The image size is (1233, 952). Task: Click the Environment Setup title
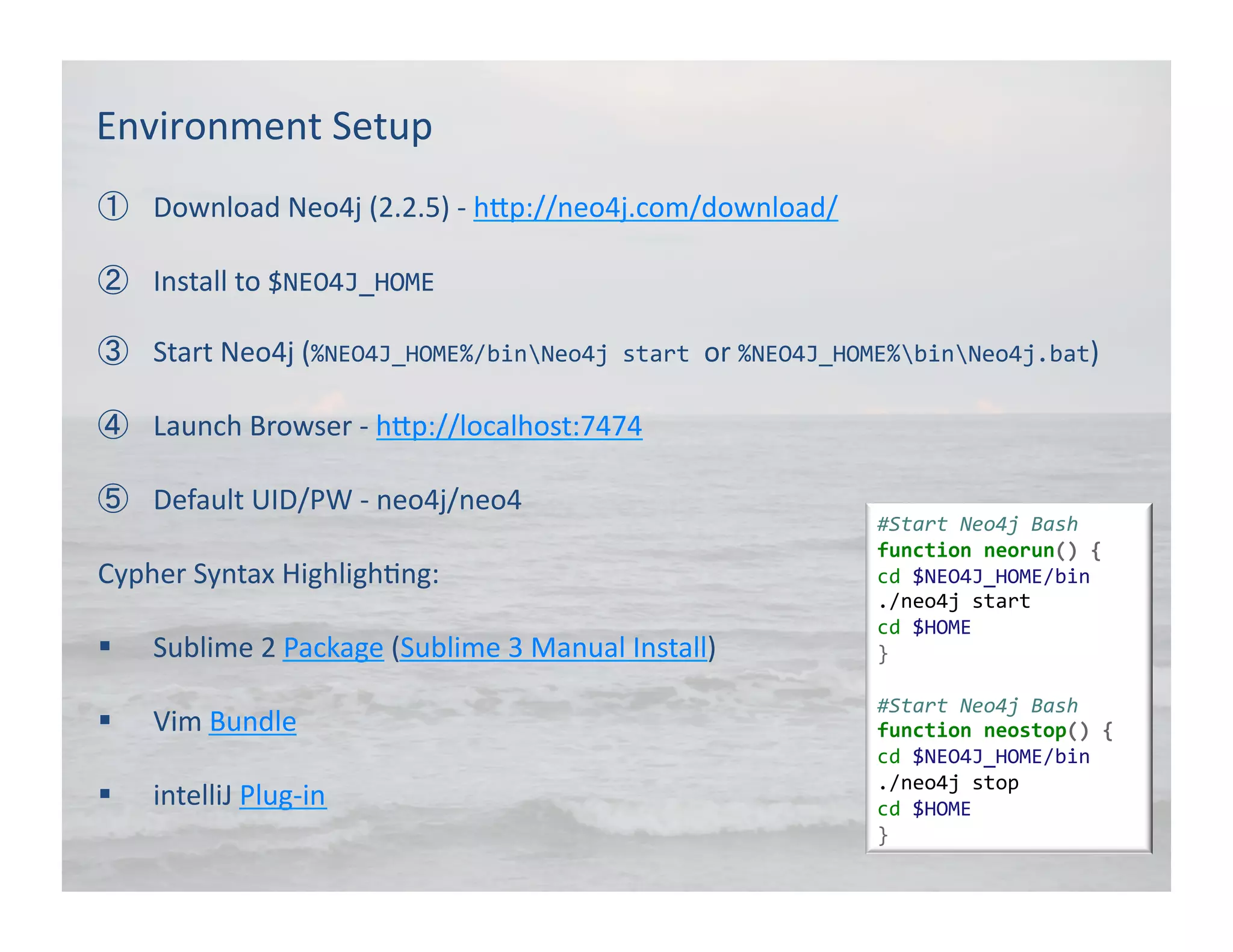pyautogui.click(x=265, y=127)
